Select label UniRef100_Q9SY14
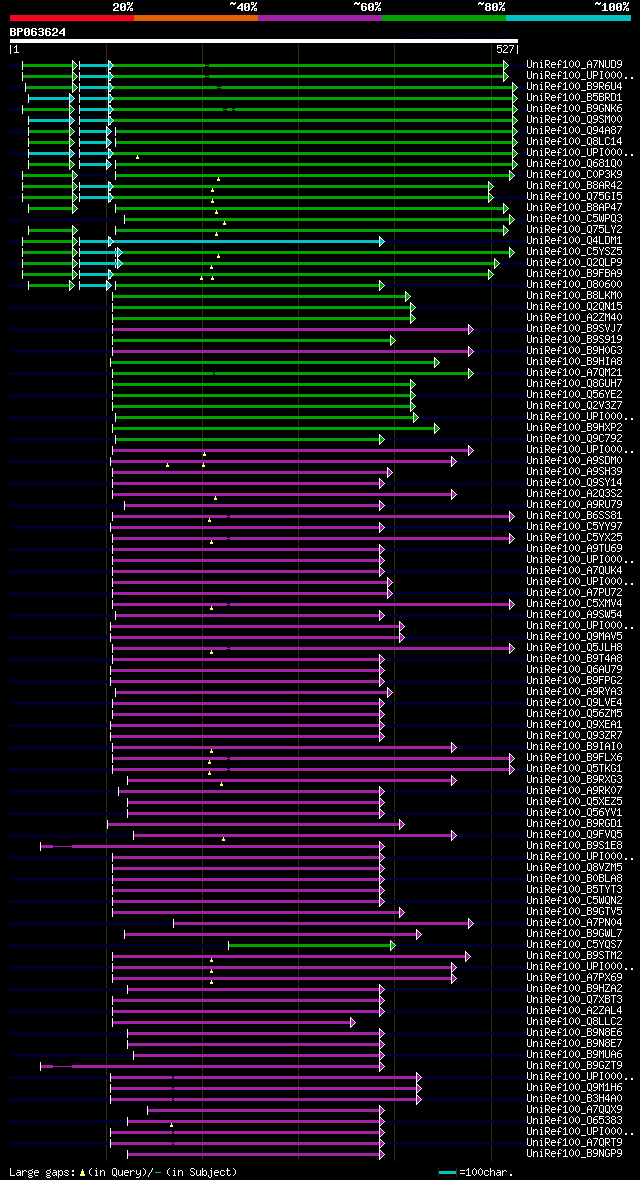Screen dimensions: 640x1180 [x=574, y=482]
